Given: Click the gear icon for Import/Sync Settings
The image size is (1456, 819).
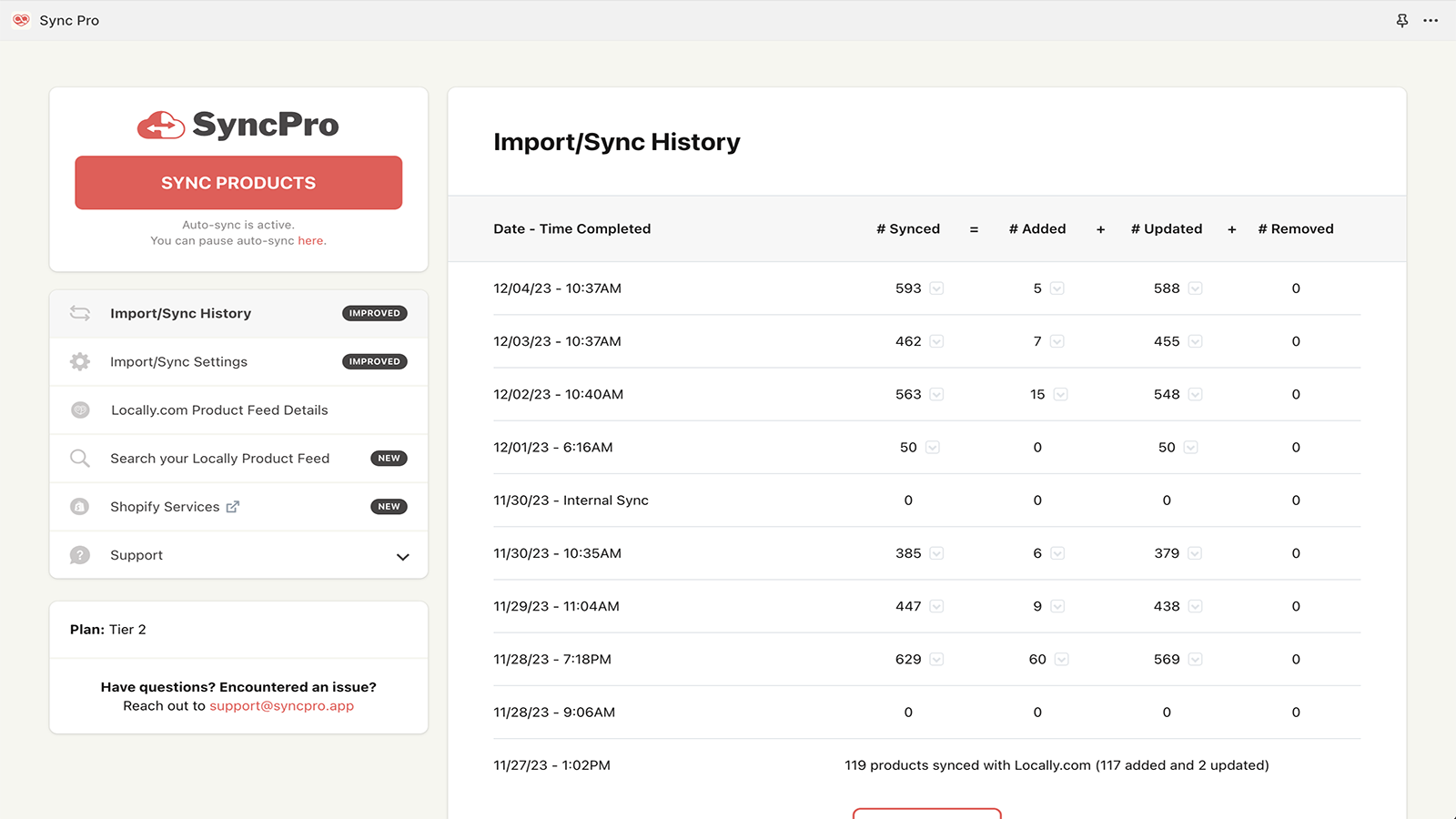Looking at the screenshot, I should (80, 362).
